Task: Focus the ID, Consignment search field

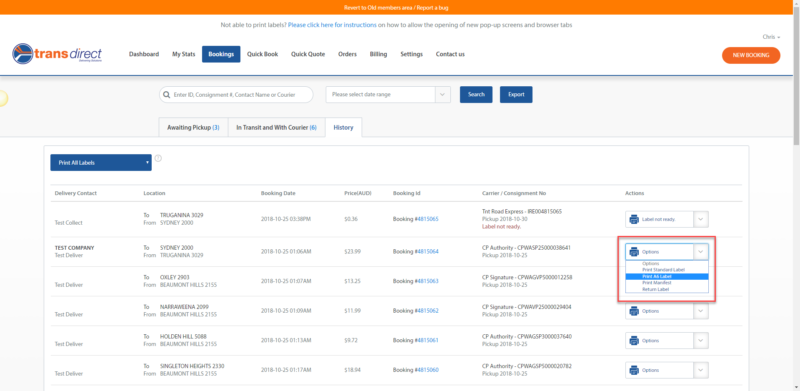Action: tap(236, 95)
